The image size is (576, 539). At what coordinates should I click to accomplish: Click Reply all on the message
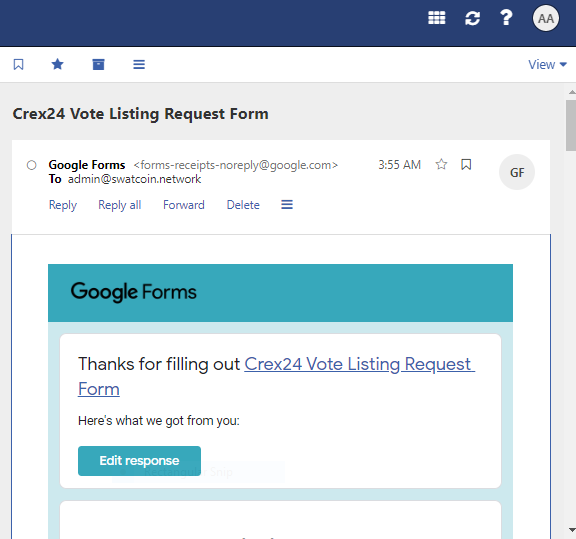pyautogui.click(x=119, y=205)
